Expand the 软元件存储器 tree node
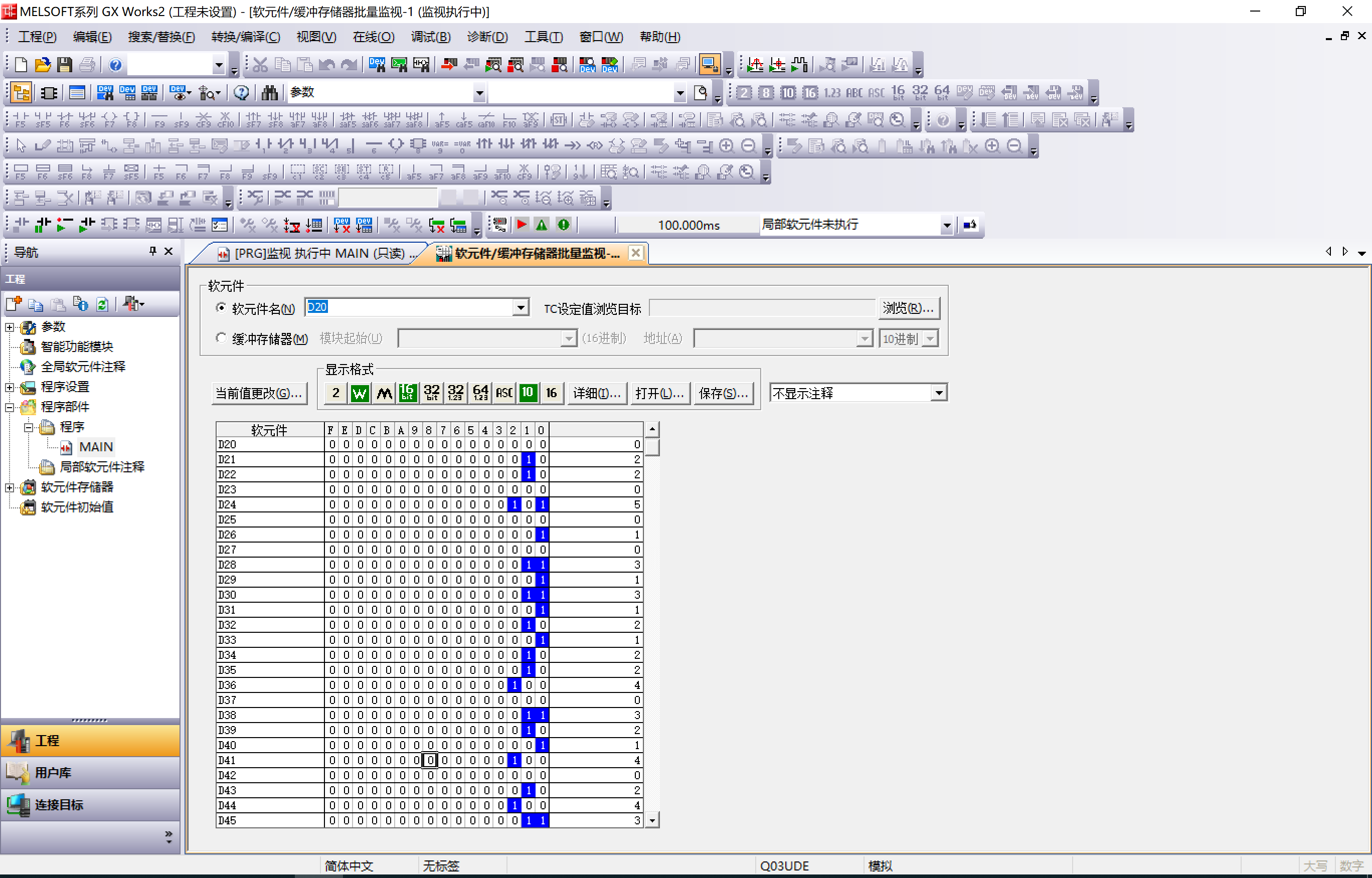Viewport: 1372px width, 878px height. pos(10,487)
